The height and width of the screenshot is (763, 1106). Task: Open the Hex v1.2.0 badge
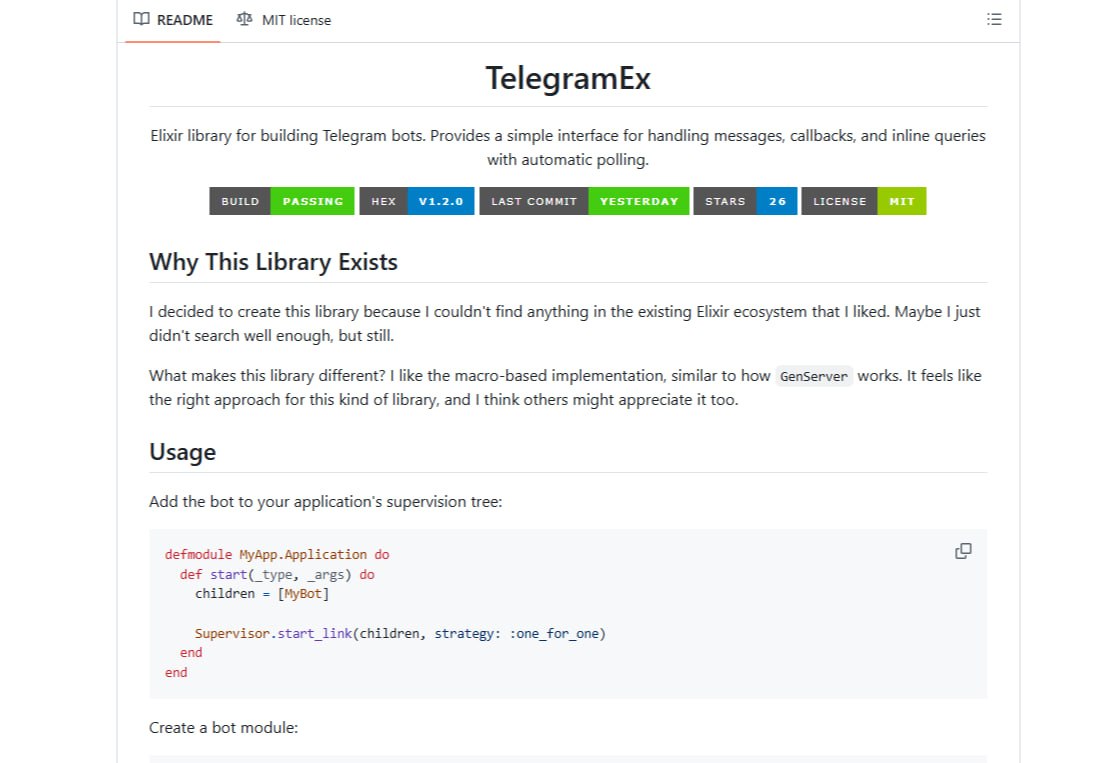pyautogui.click(x=416, y=201)
